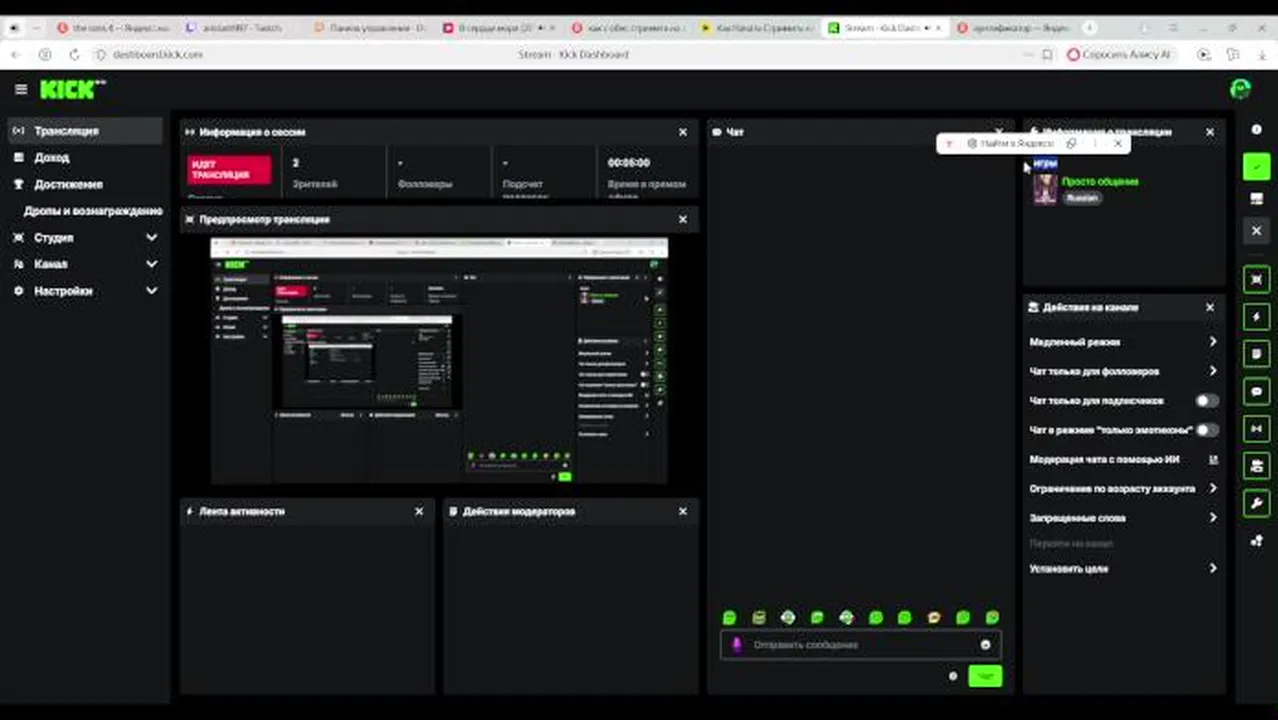Click the chat bubble widget icon in the right sidebar
Screen dimensions: 1278x720
coord(1257,391)
